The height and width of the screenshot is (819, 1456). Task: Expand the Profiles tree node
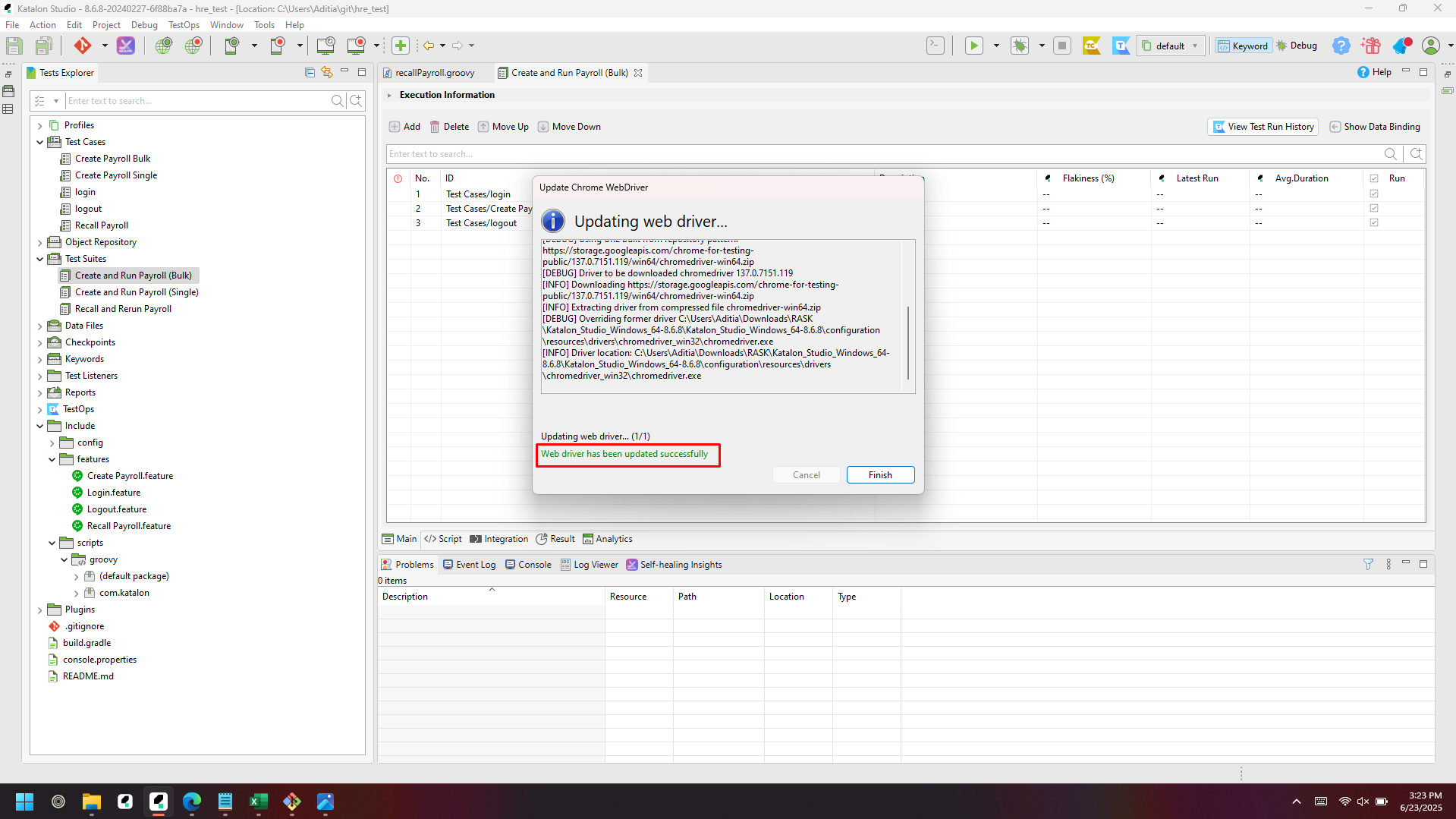tap(39, 125)
